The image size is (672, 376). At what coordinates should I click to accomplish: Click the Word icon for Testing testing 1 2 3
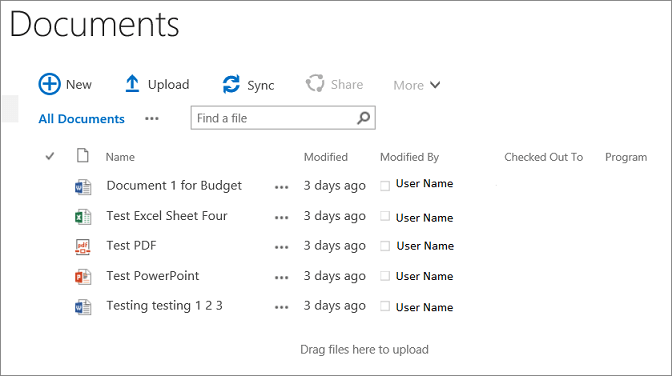83,307
